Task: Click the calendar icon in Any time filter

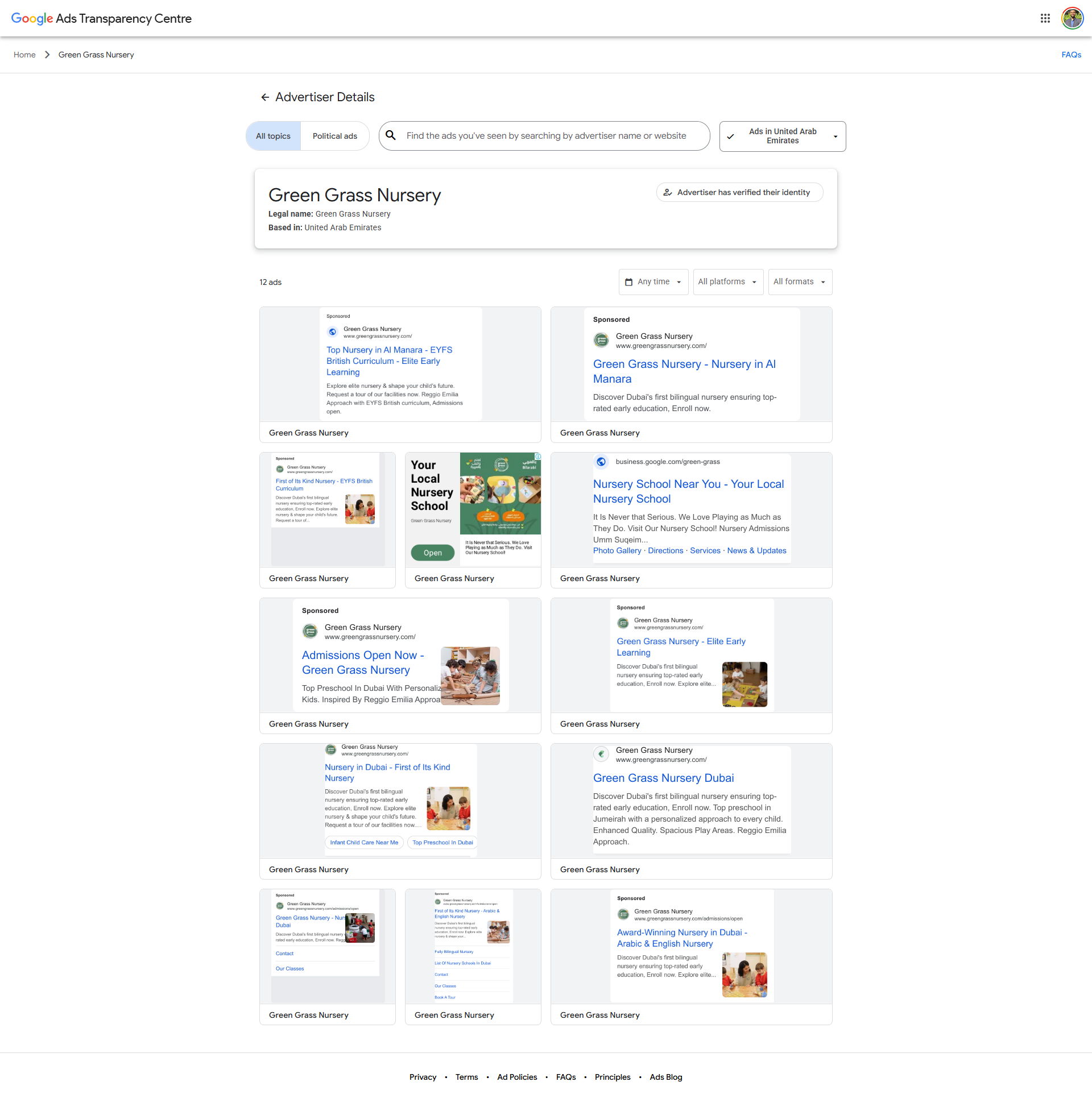Action: [x=628, y=282]
